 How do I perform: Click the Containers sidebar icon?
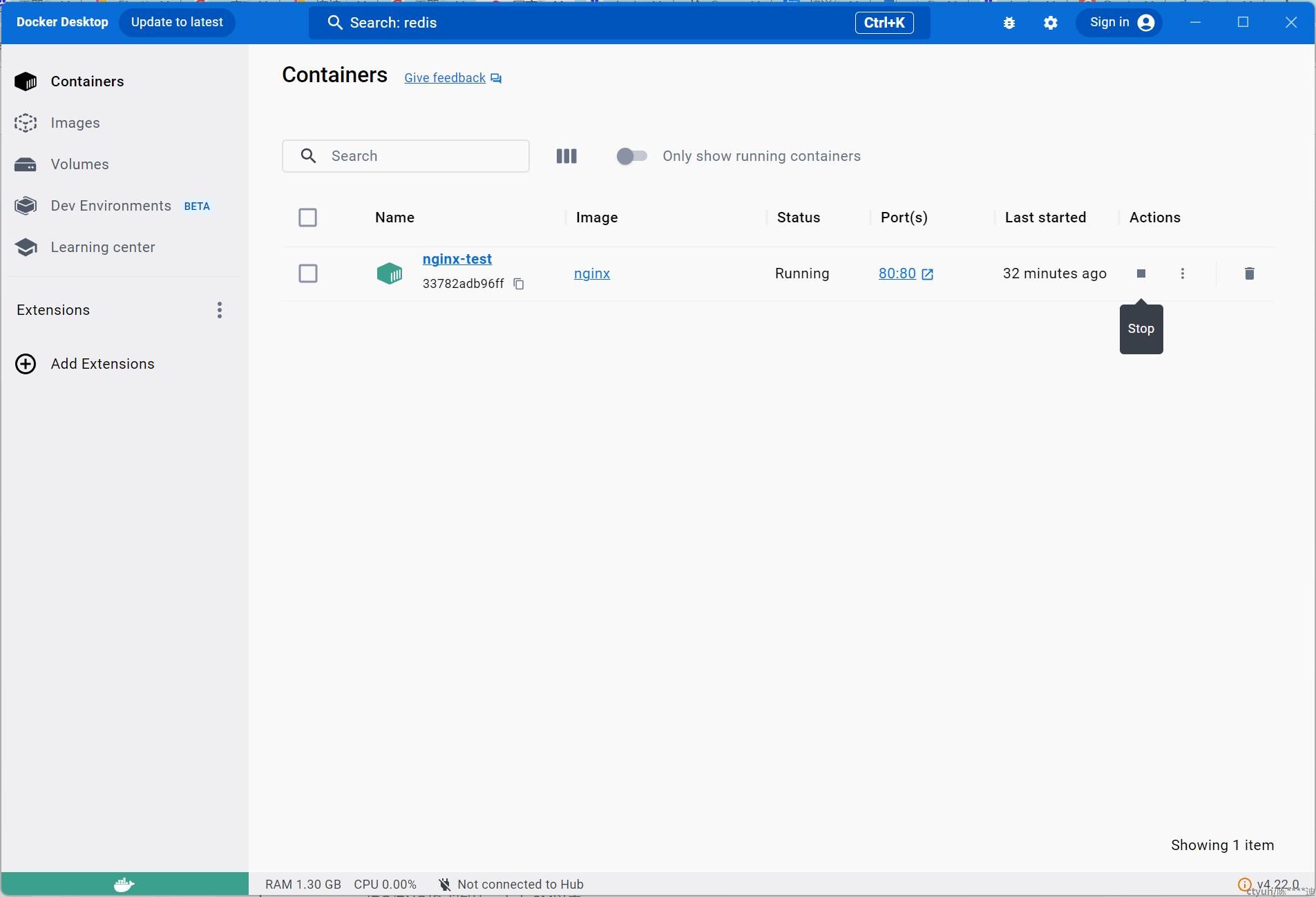point(26,81)
